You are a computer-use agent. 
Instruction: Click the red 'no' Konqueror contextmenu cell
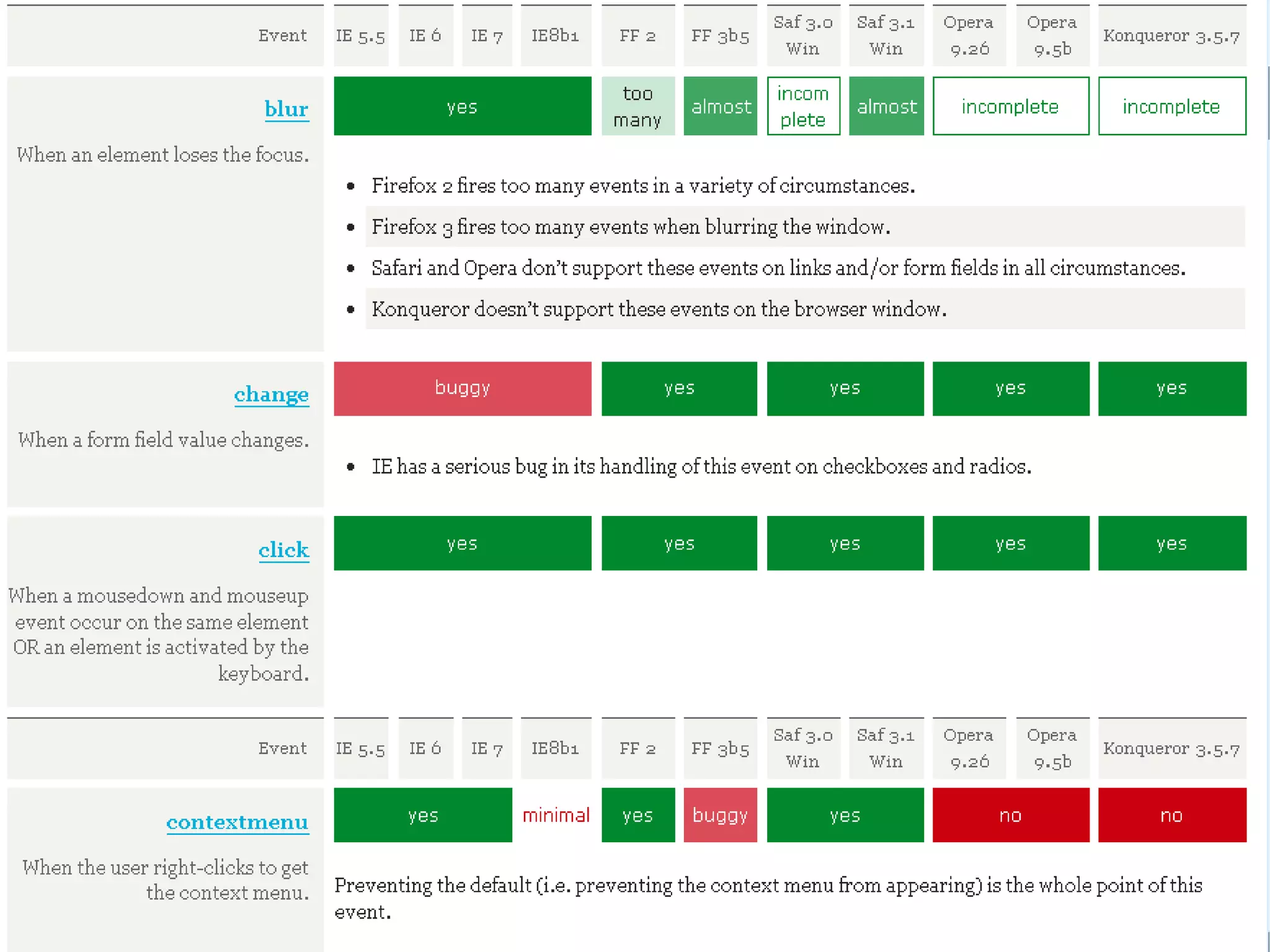pos(1171,815)
